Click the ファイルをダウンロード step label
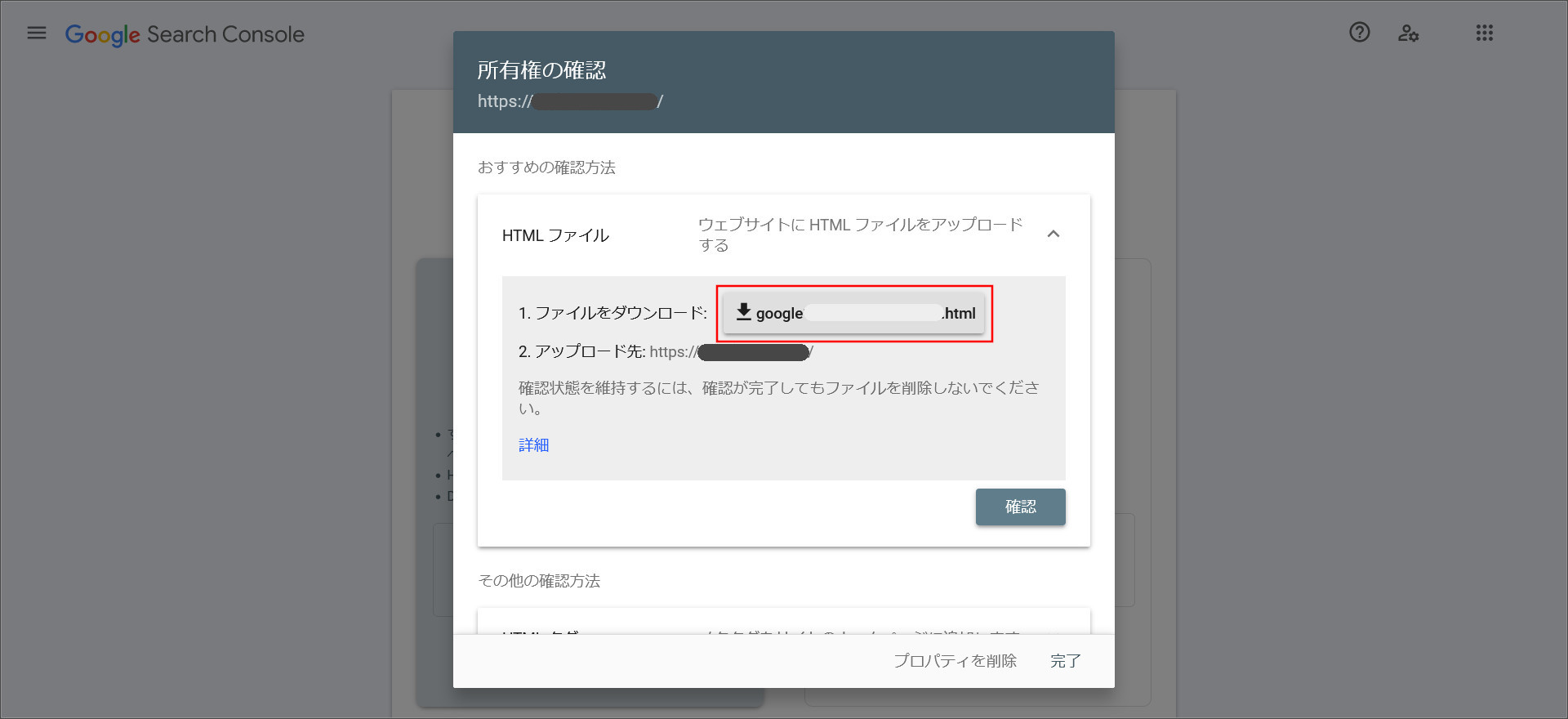The image size is (1568, 719). pos(612,313)
